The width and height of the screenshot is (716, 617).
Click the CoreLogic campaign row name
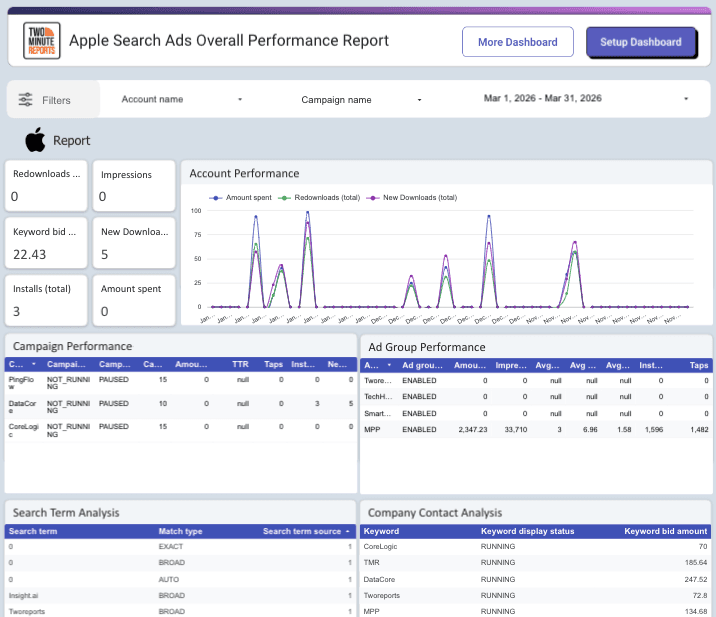click(x=23, y=430)
